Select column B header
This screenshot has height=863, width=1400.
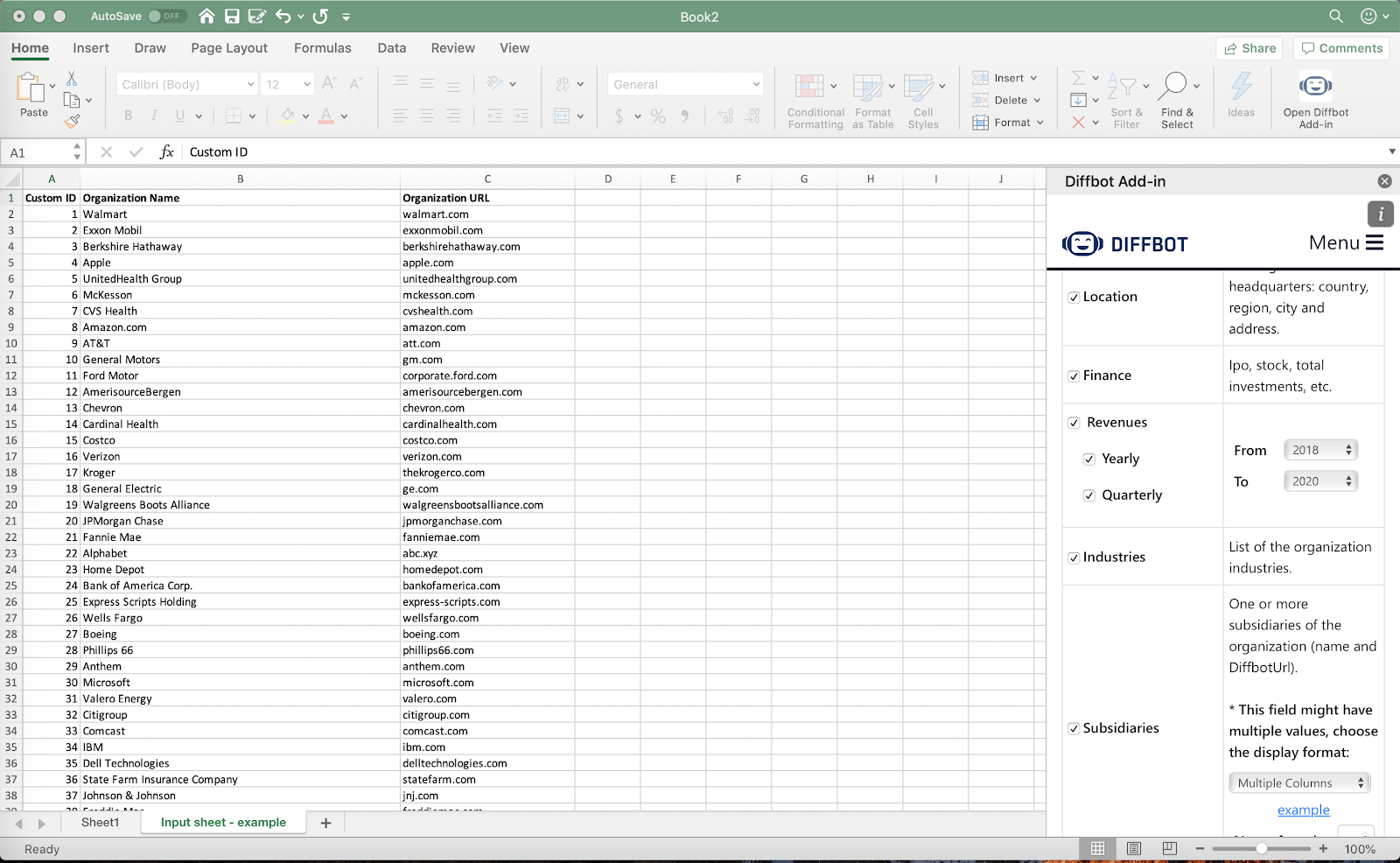tap(240, 179)
